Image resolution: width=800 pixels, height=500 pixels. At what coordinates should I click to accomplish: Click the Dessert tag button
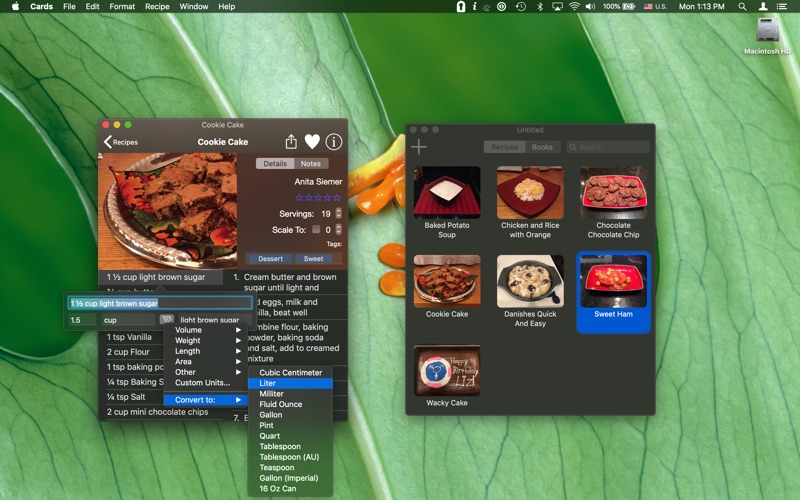coord(270,258)
